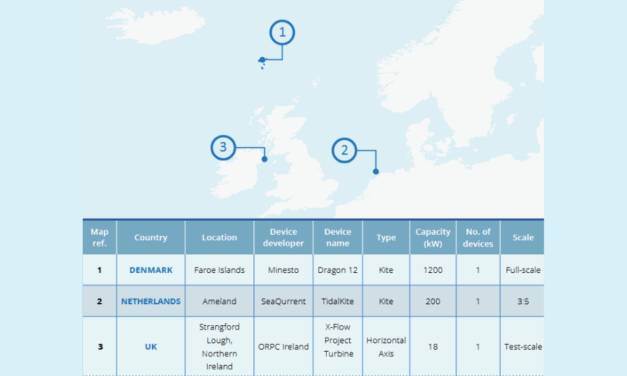Select the Minesto developer cell
The width and height of the screenshot is (627, 376).
[283, 270]
